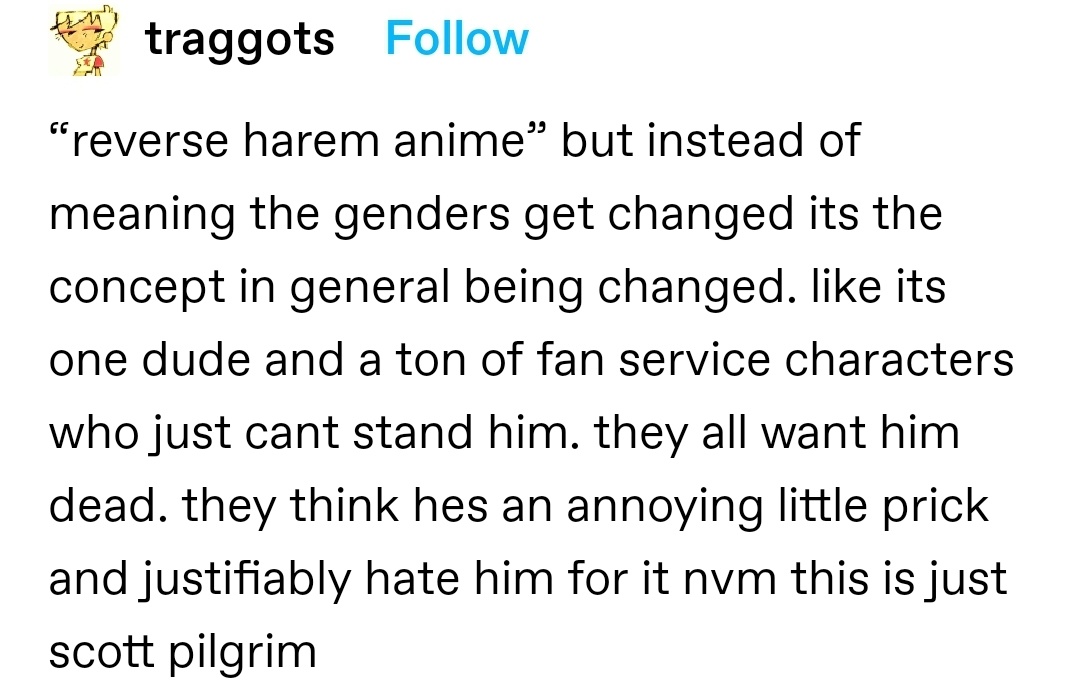1080x682 pixels.
Task: Open the traggots avatar image
Action: pos(84,39)
